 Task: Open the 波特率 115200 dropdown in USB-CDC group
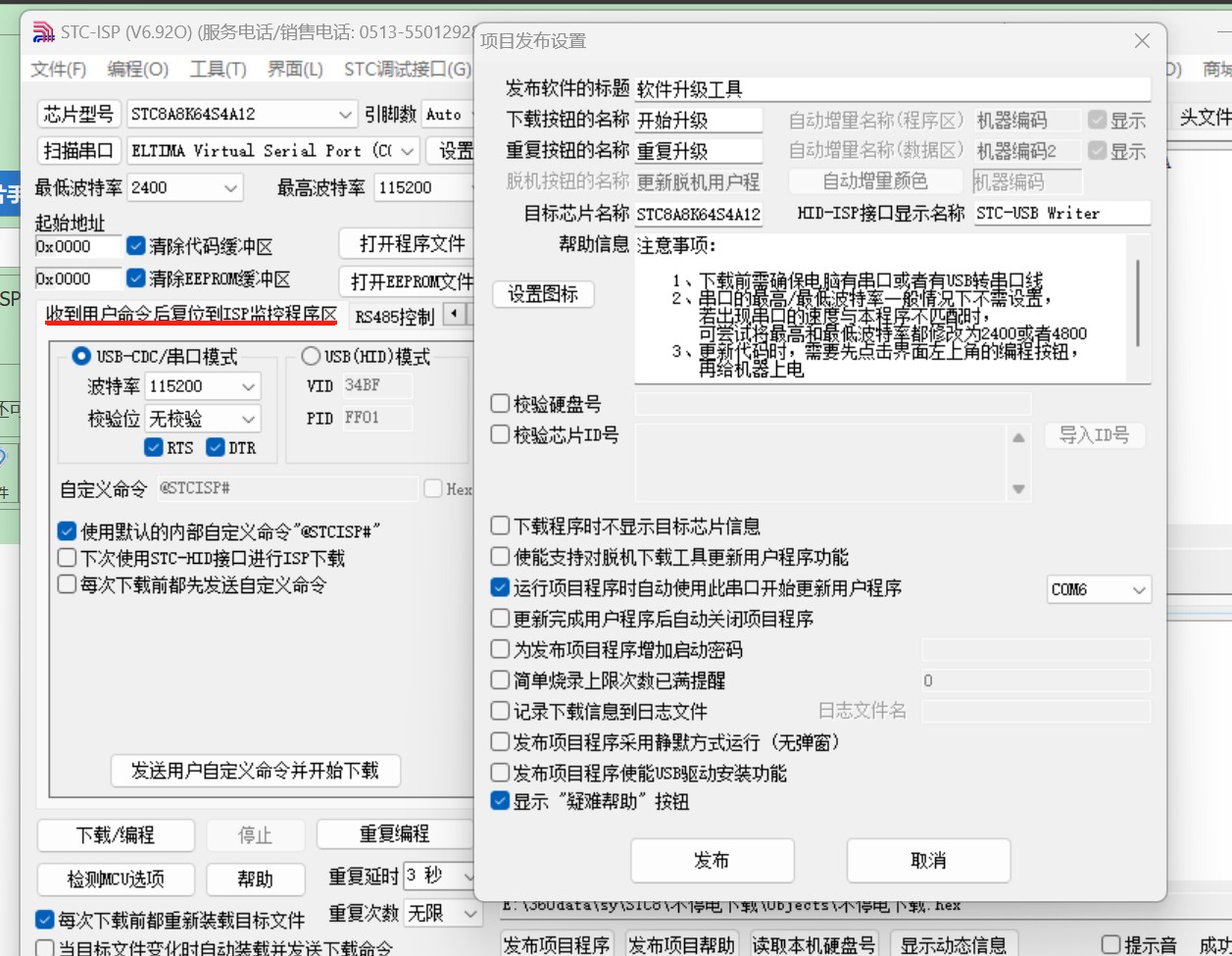coord(250,387)
